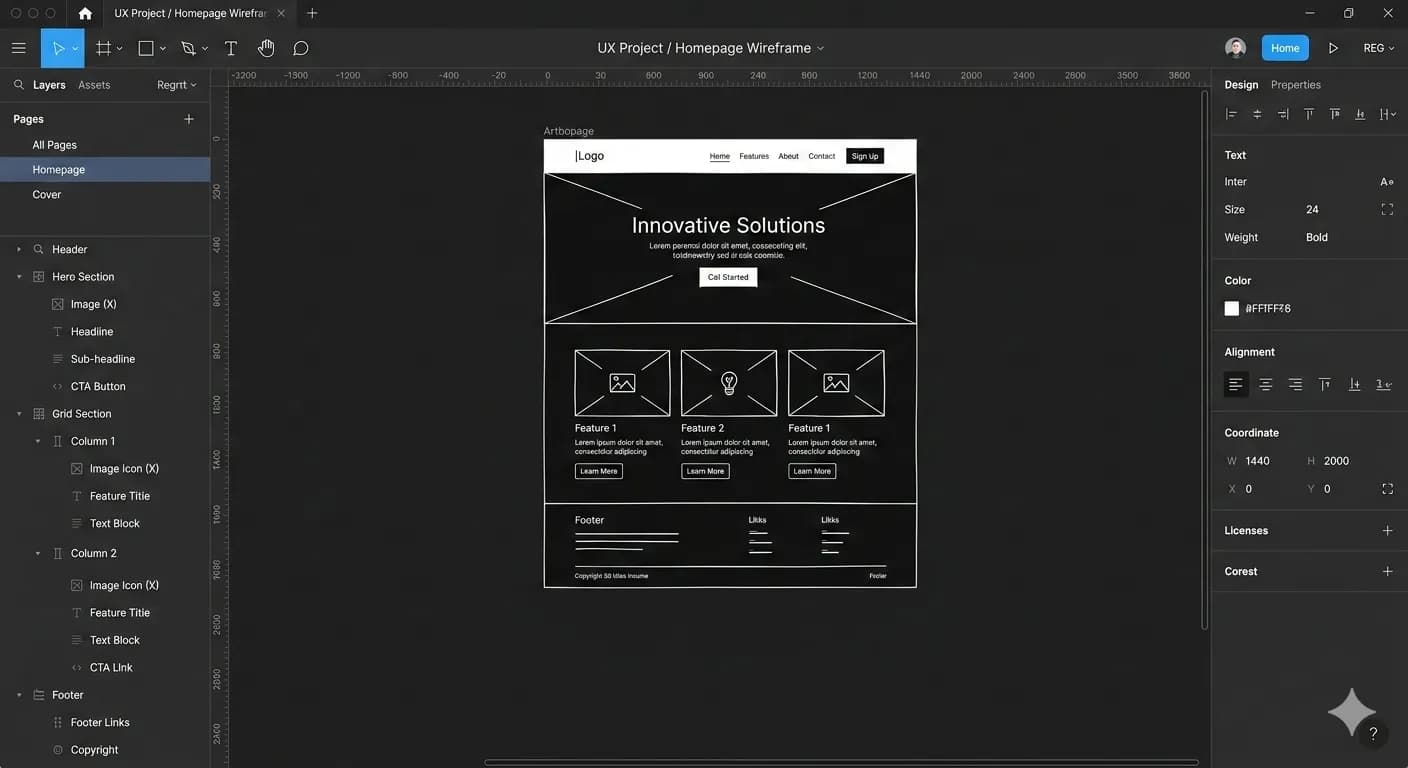Enable center horizontal alignment for text
Image resolution: width=1408 pixels, height=768 pixels.
(x=1265, y=384)
